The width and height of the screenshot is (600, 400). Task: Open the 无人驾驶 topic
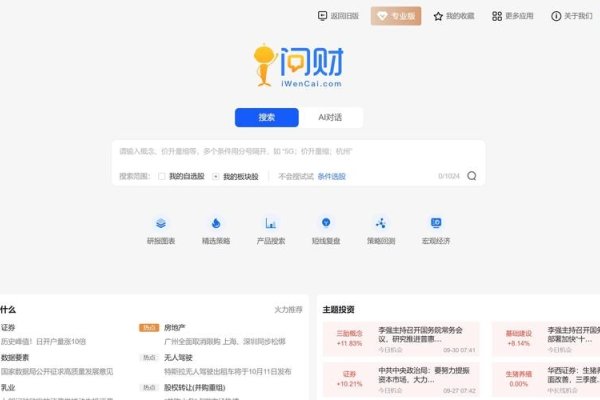click(178, 358)
